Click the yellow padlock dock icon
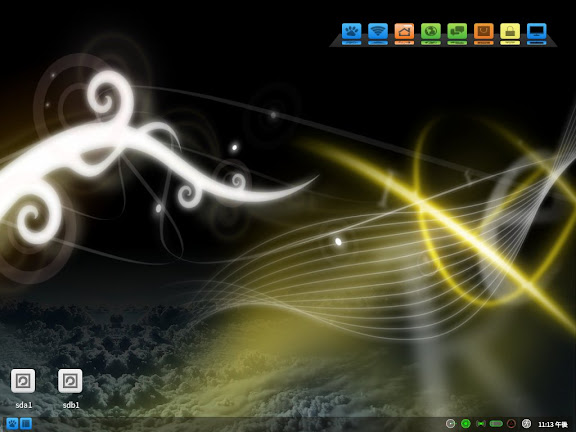The image size is (576, 432). tap(510, 32)
